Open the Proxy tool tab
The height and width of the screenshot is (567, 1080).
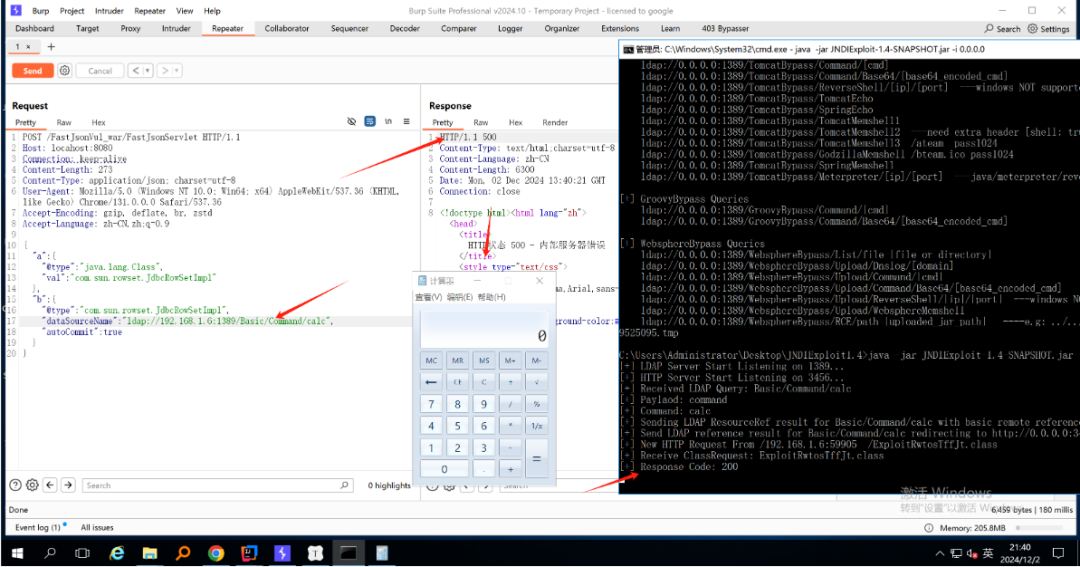[x=130, y=28]
